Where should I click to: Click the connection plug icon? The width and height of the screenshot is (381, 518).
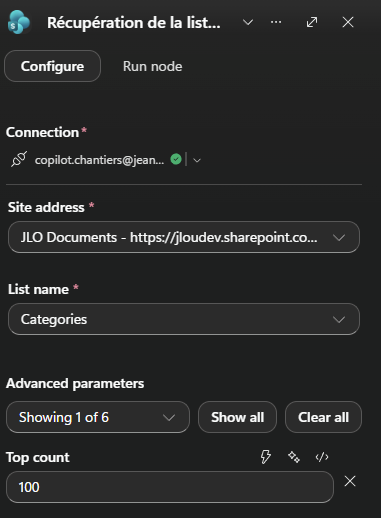click(x=19, y=159)
